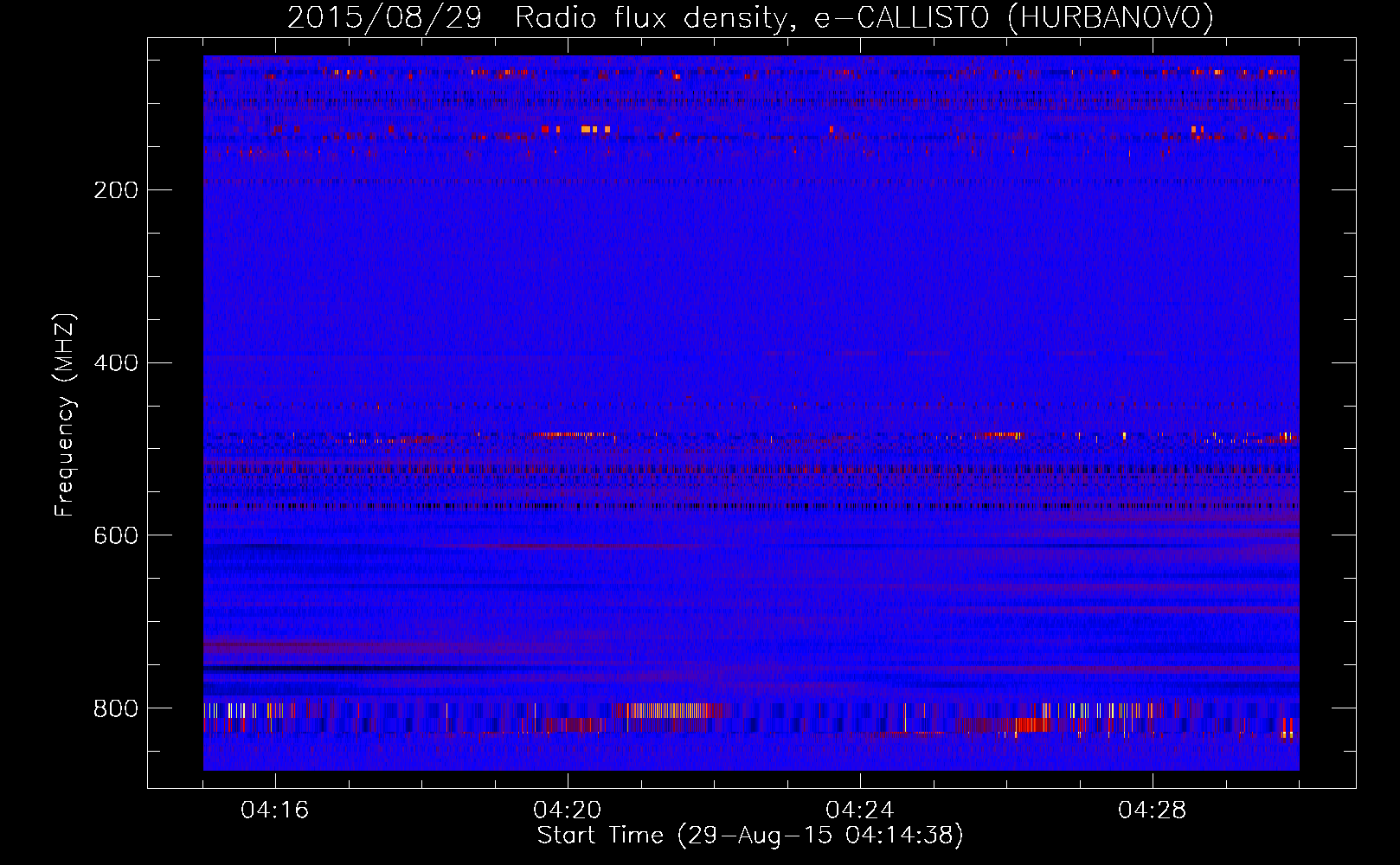
Task: Click the 400 frequency tick label
Action: [115, 363]
